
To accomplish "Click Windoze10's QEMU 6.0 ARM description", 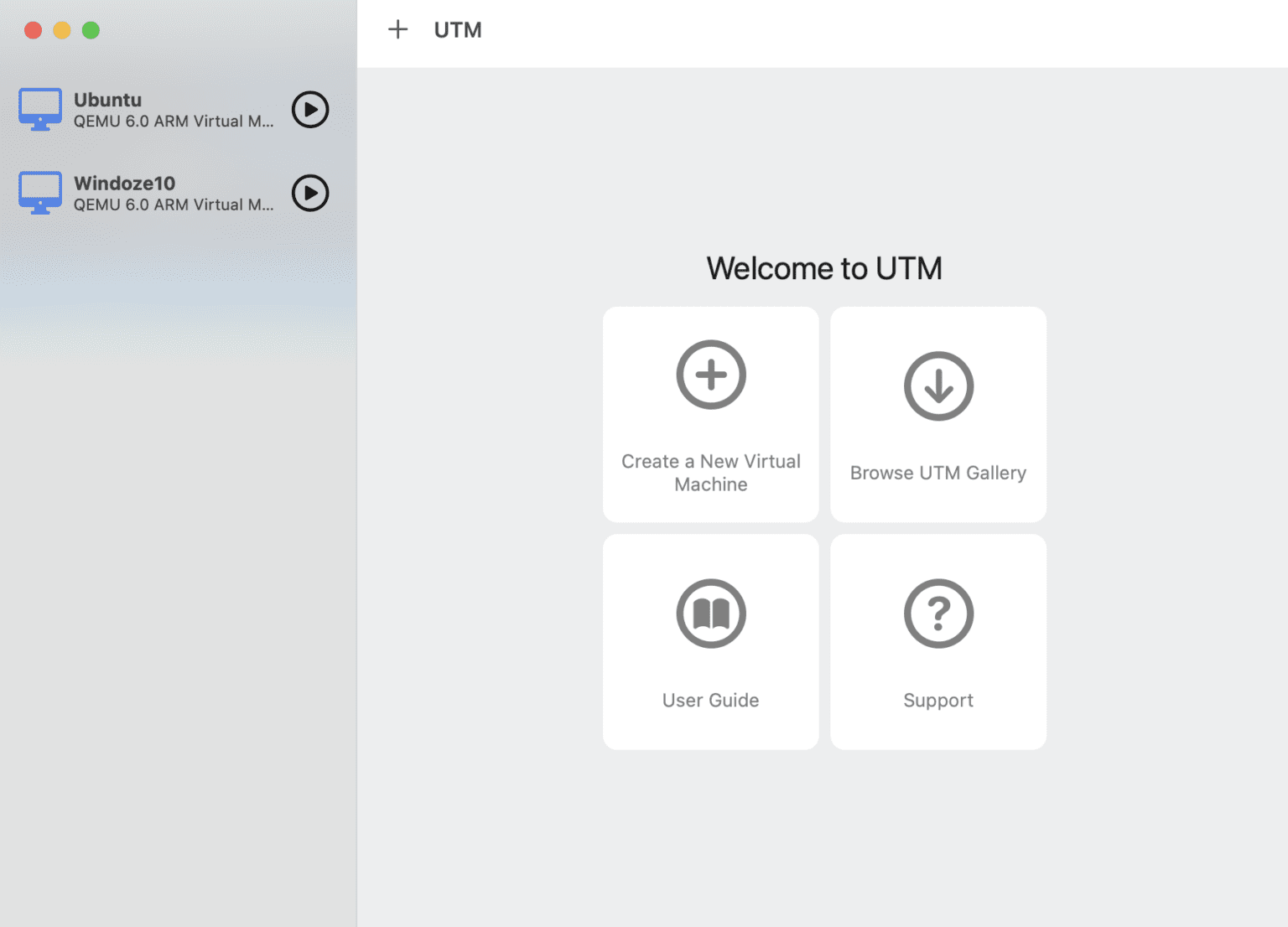I will click(x=173, y=205).
